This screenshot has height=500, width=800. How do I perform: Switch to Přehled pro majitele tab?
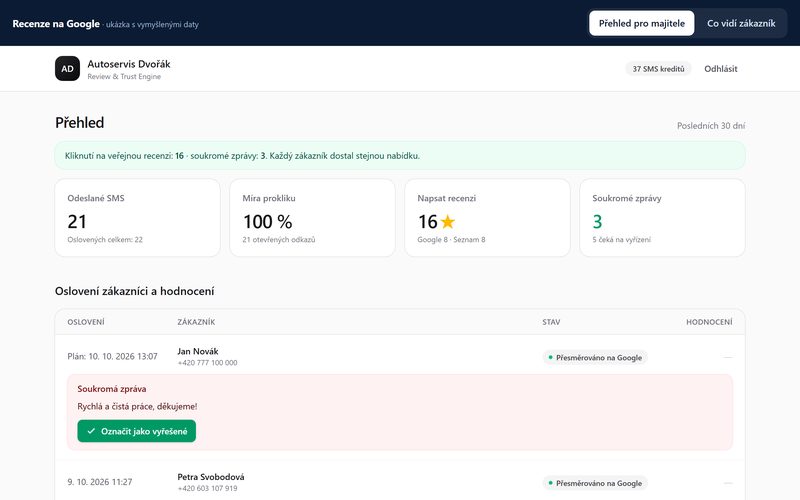coord(641,23)
